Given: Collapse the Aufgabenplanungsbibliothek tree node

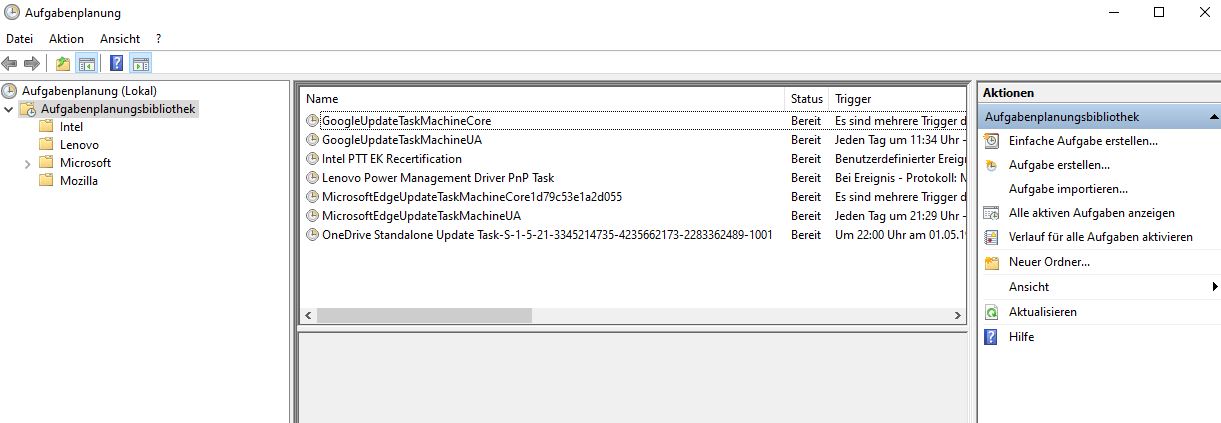Looking at the screenshot, I should point(9,109).
